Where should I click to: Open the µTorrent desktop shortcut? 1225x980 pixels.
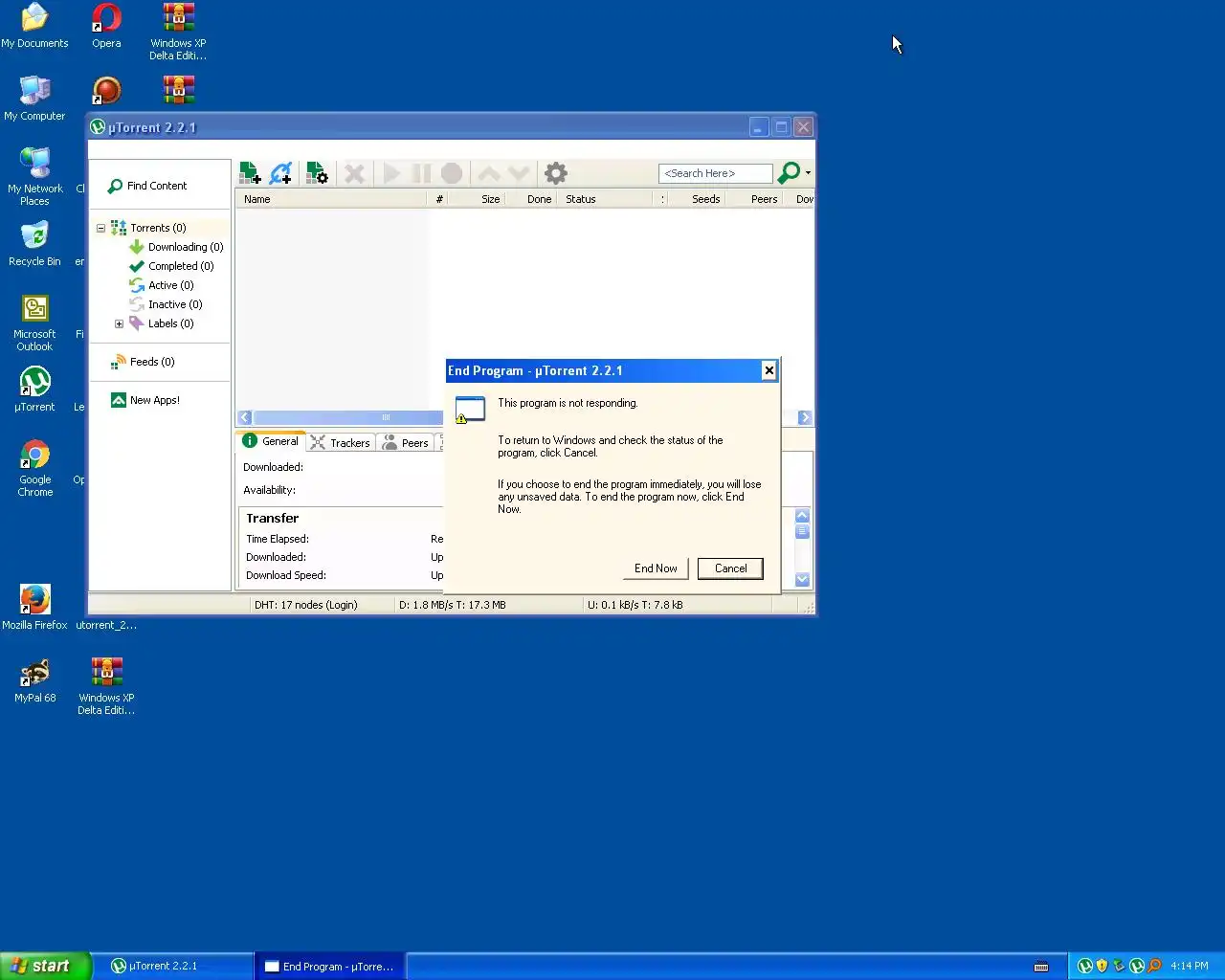[34, 390]
